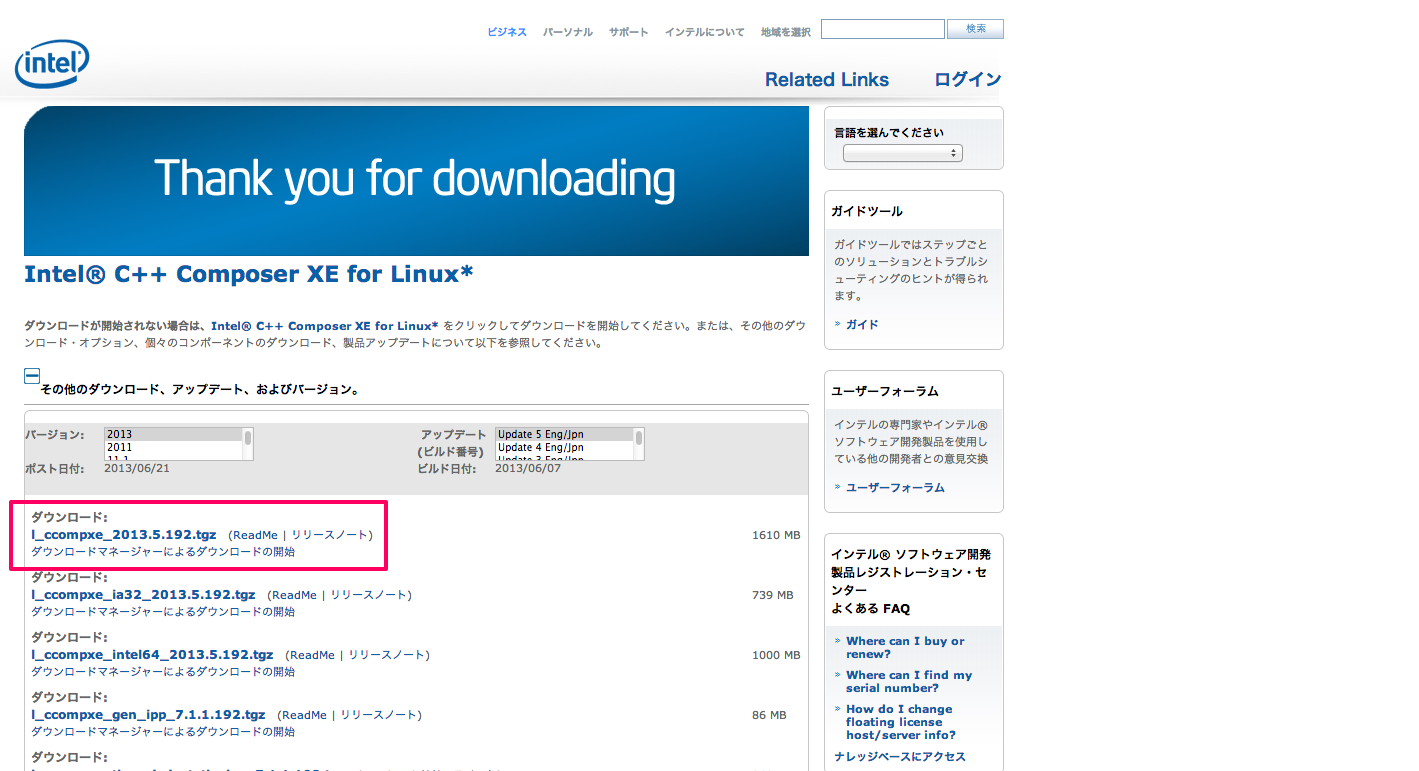Screen dimensions: 1419x771
Task: Click the 検索 search button
Action: 975,29
